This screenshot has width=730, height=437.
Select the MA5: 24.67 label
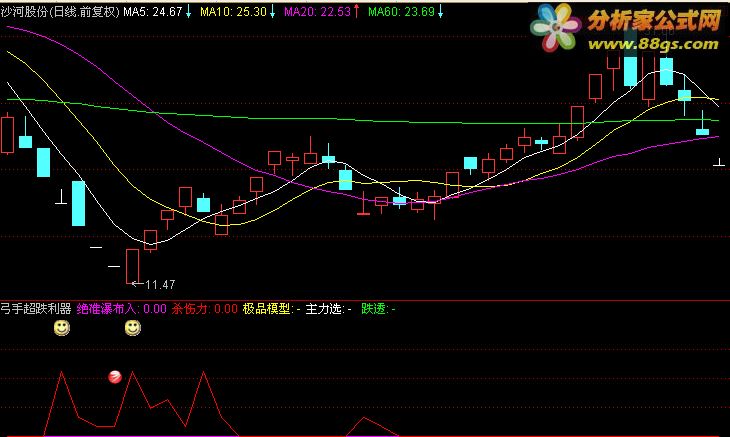[153, 12]
